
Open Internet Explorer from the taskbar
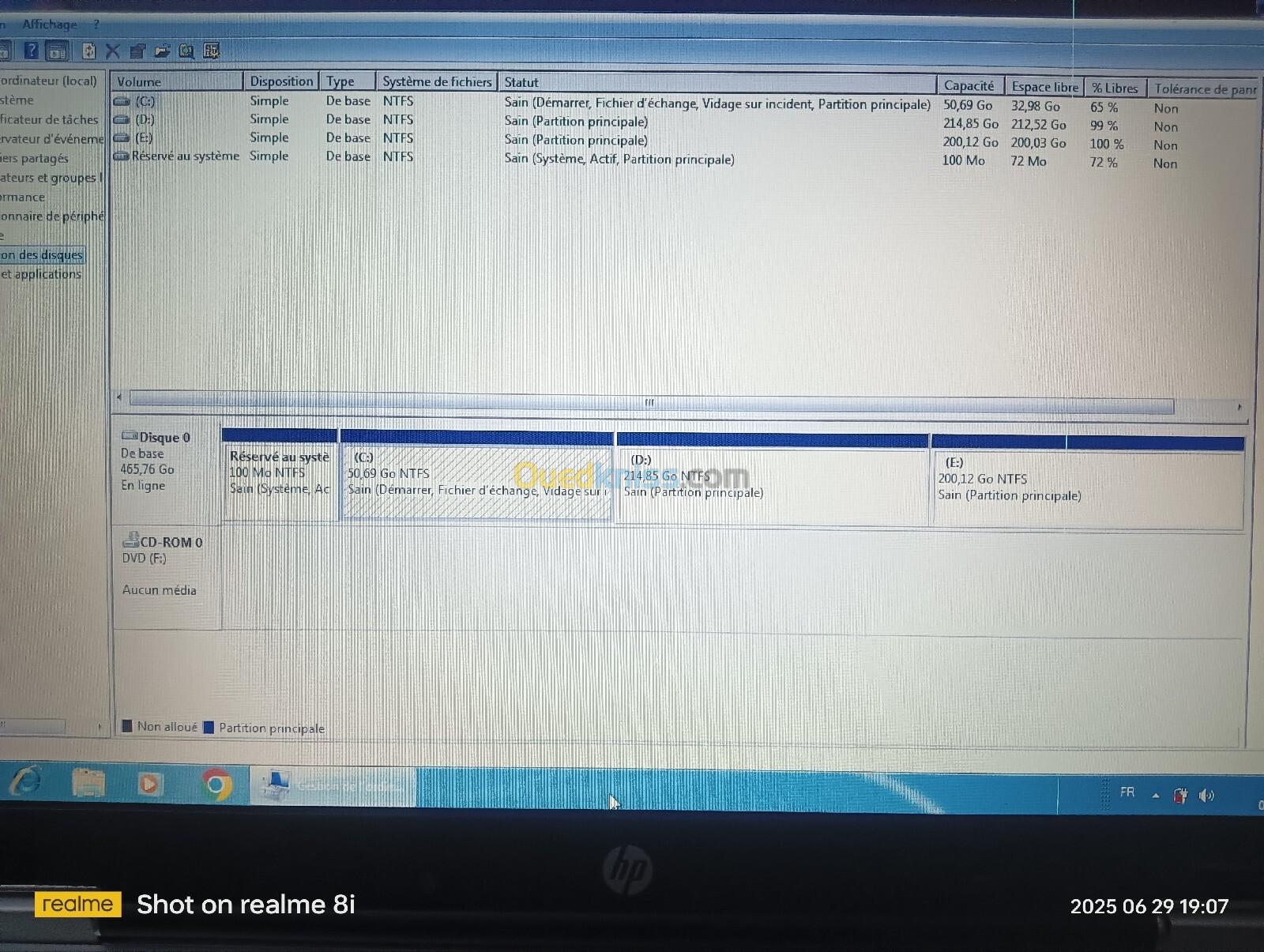[x=26, y=782]
